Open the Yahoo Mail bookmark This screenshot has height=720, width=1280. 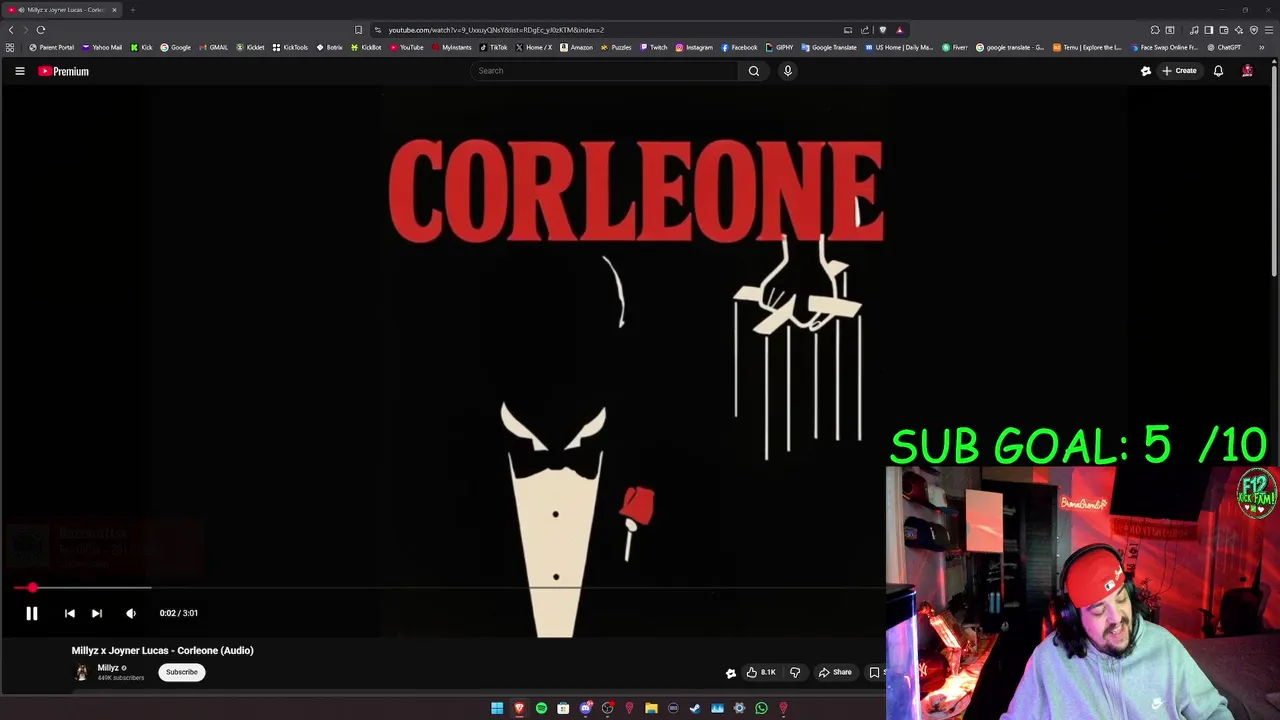tap(102, 47)
